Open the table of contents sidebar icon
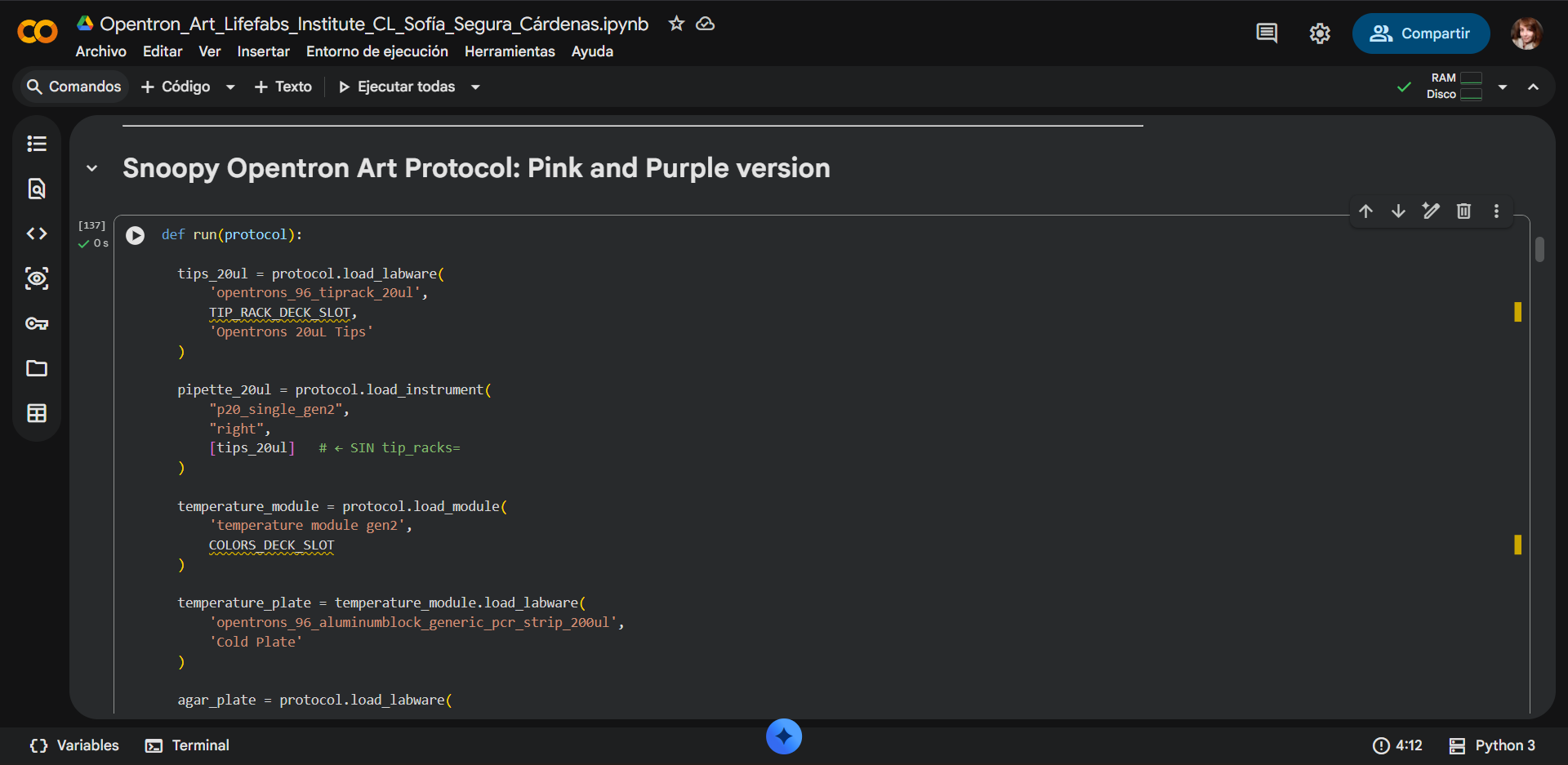 [37, 144]
